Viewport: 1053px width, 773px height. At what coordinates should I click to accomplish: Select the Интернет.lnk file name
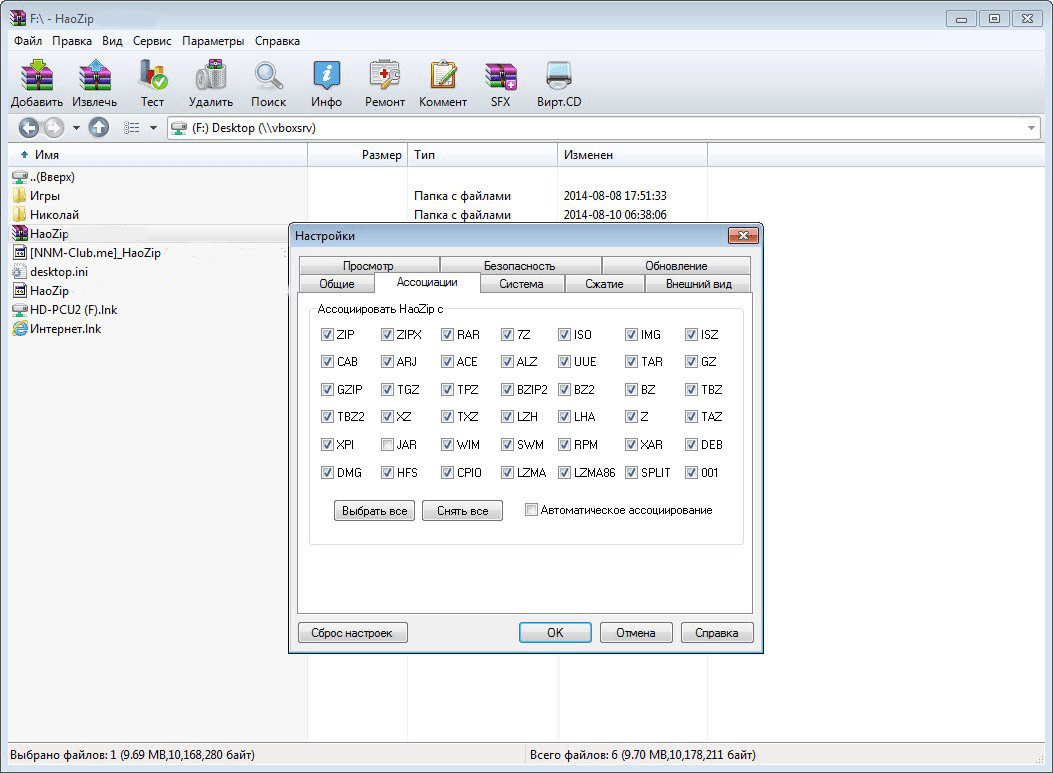66,329
